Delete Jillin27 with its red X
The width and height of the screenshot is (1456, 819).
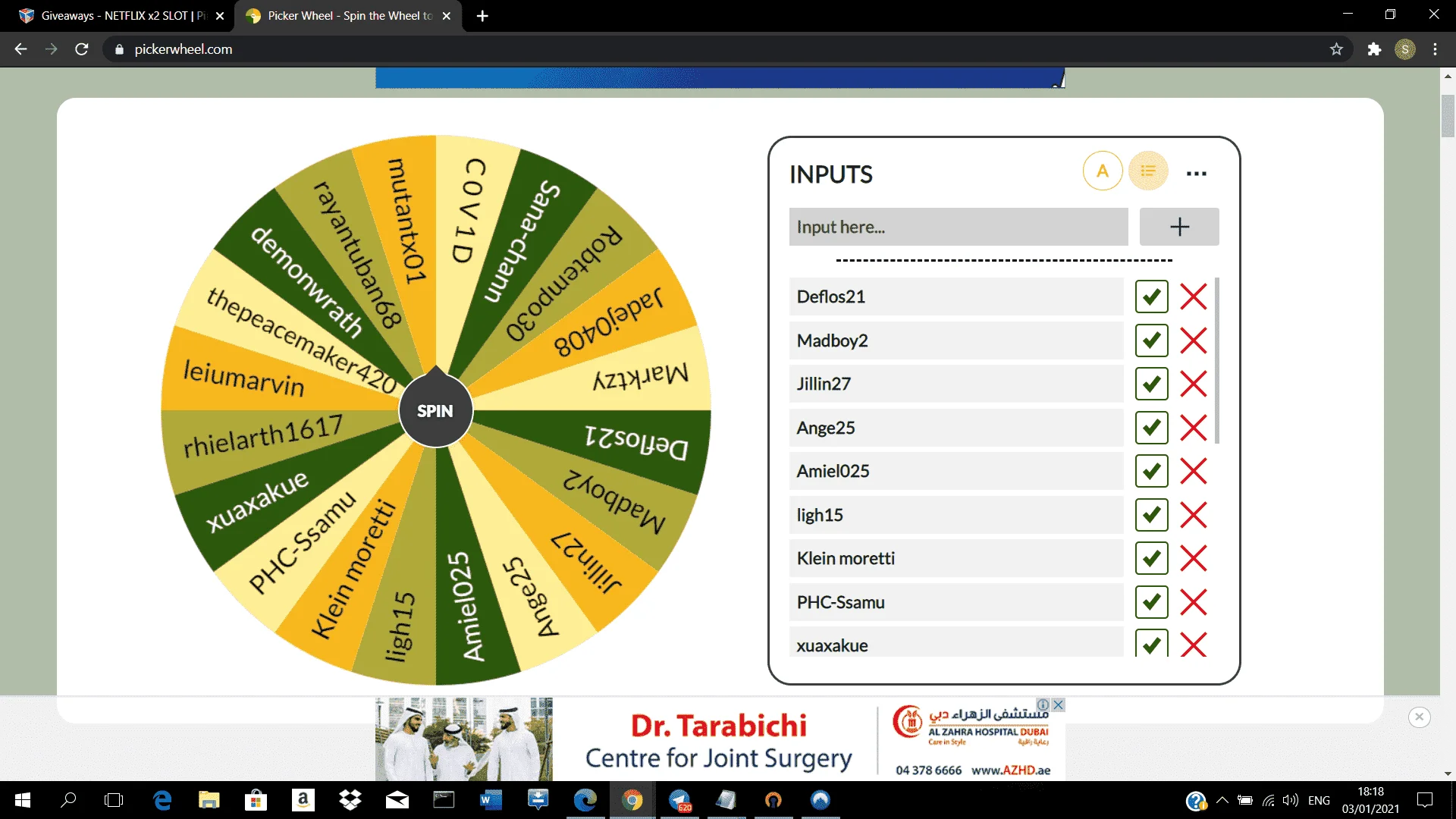(1193, 384)
